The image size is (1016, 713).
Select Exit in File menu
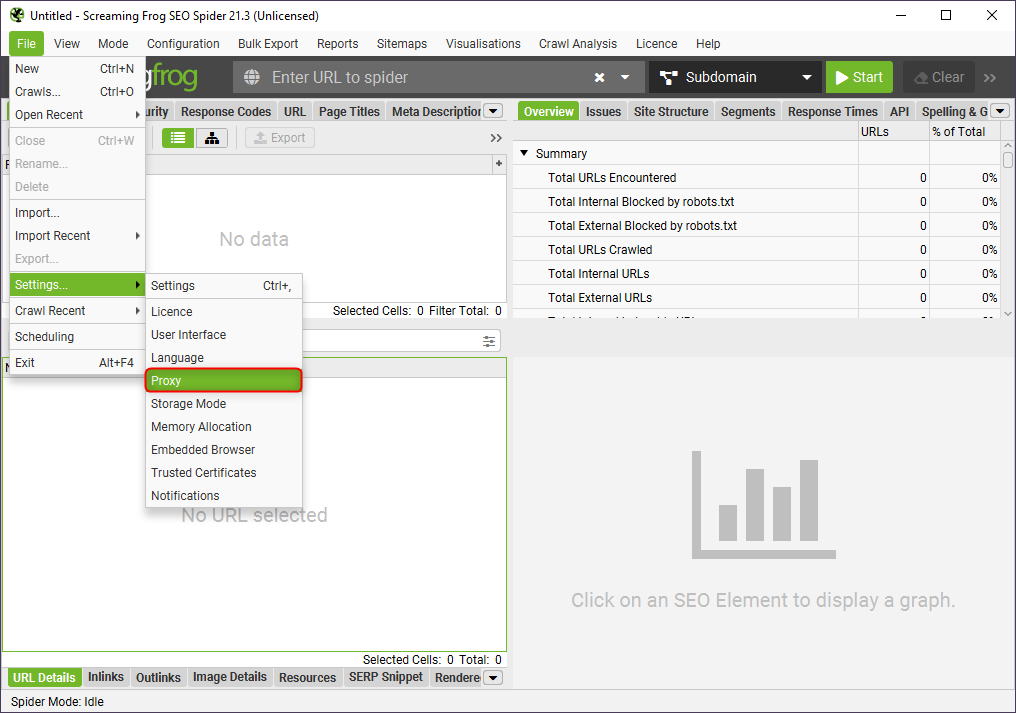pos(77,362)
